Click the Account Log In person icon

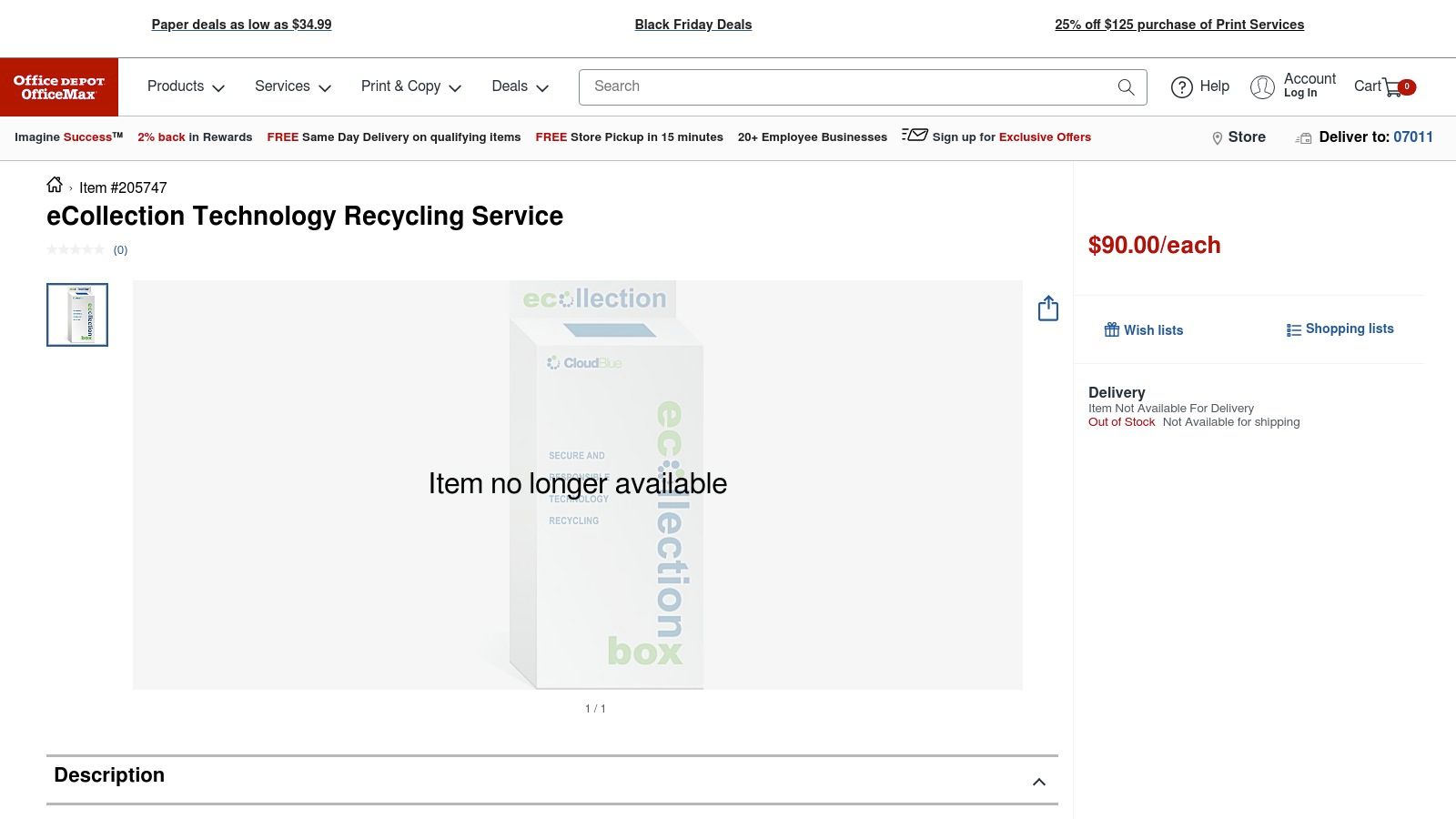point(1263,86)
